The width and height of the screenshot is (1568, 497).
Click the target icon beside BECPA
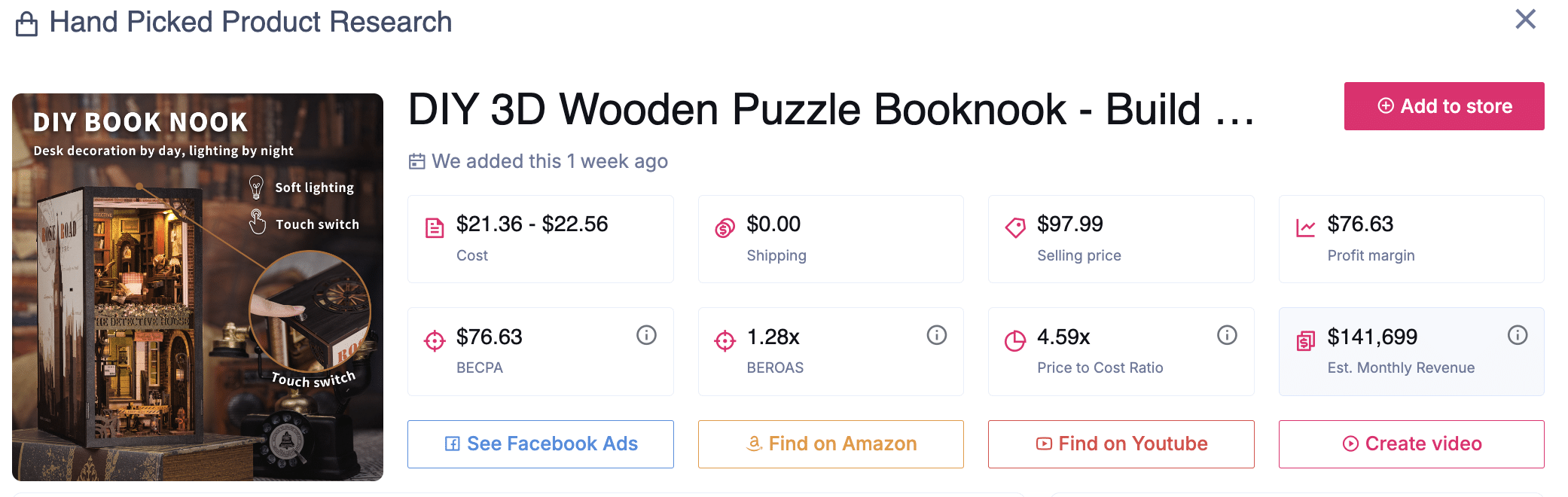pos(435,340)
